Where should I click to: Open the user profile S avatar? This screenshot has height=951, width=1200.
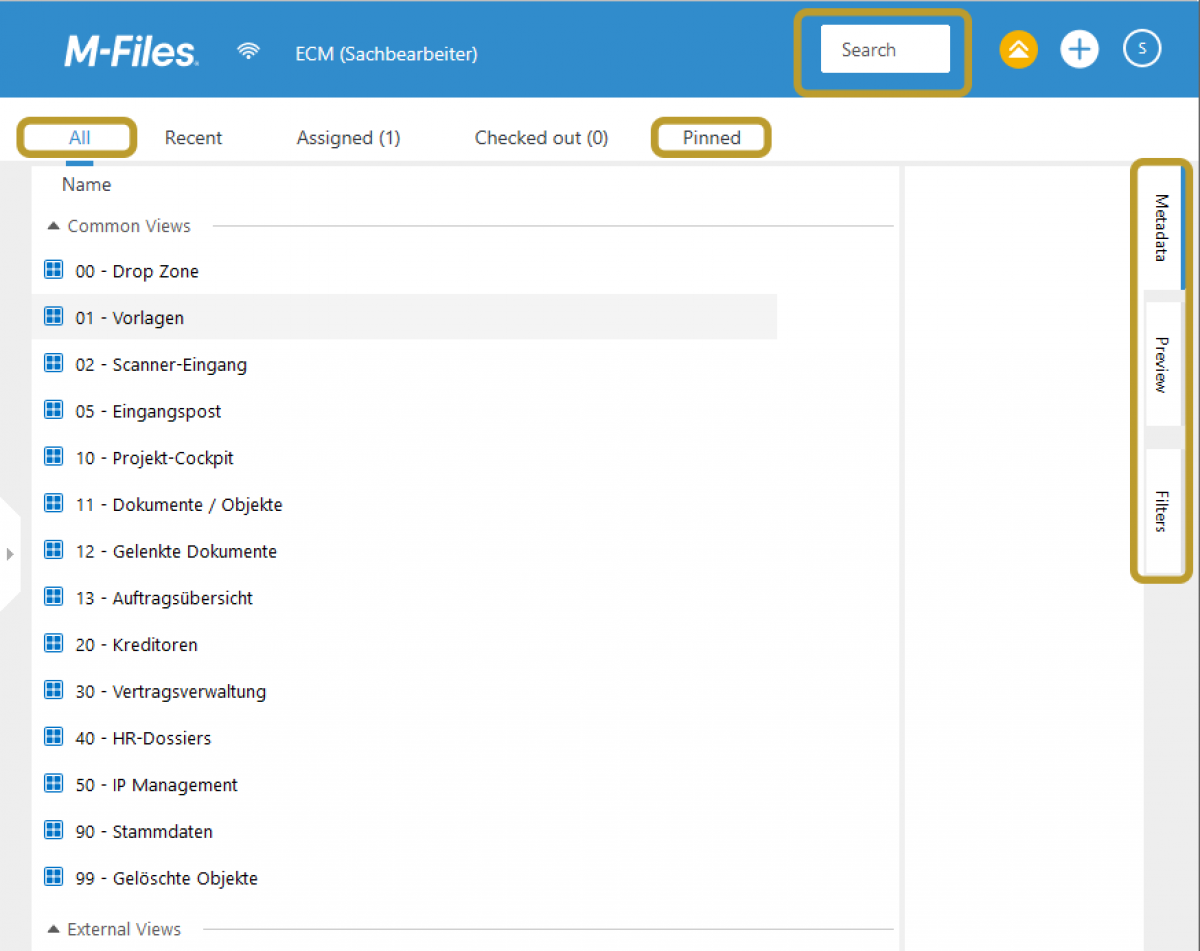(1142, 48)
